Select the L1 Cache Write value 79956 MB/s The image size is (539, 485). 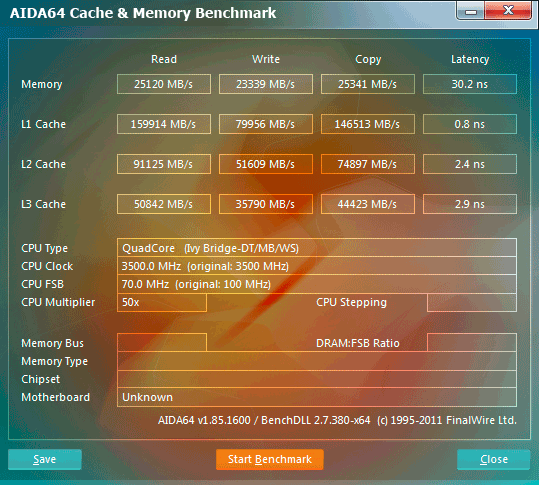pos(266,124)
